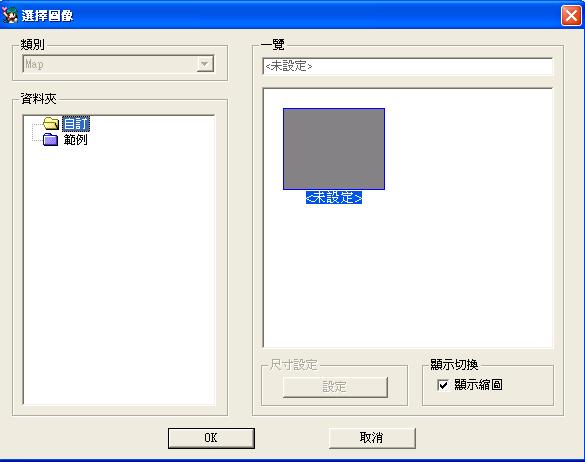Click the tree line beside the 範例 folder

[37, 140]
